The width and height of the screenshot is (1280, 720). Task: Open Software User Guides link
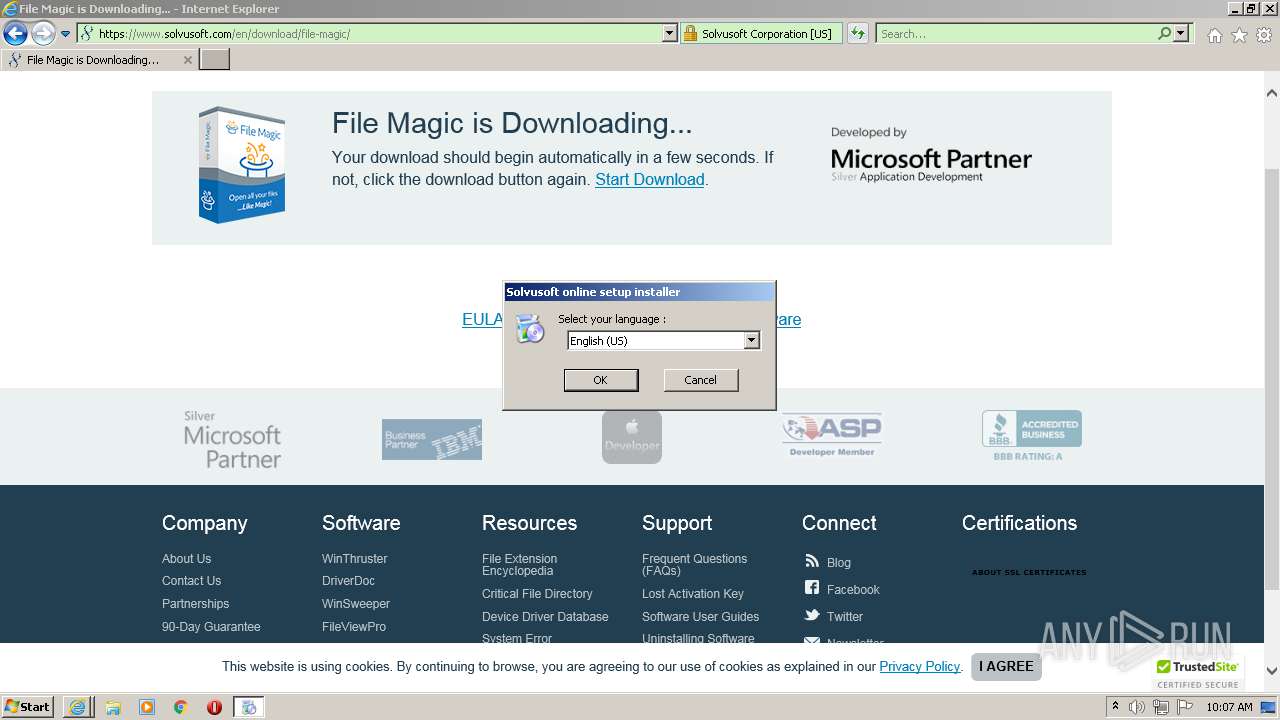tap(700, 617)
